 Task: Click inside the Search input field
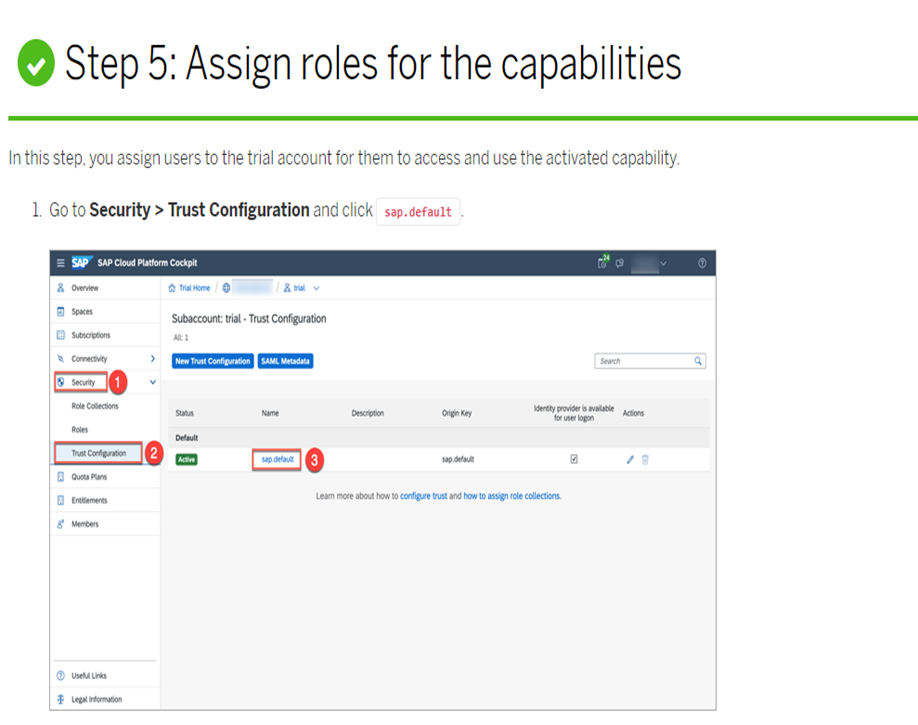click(640, 361)
